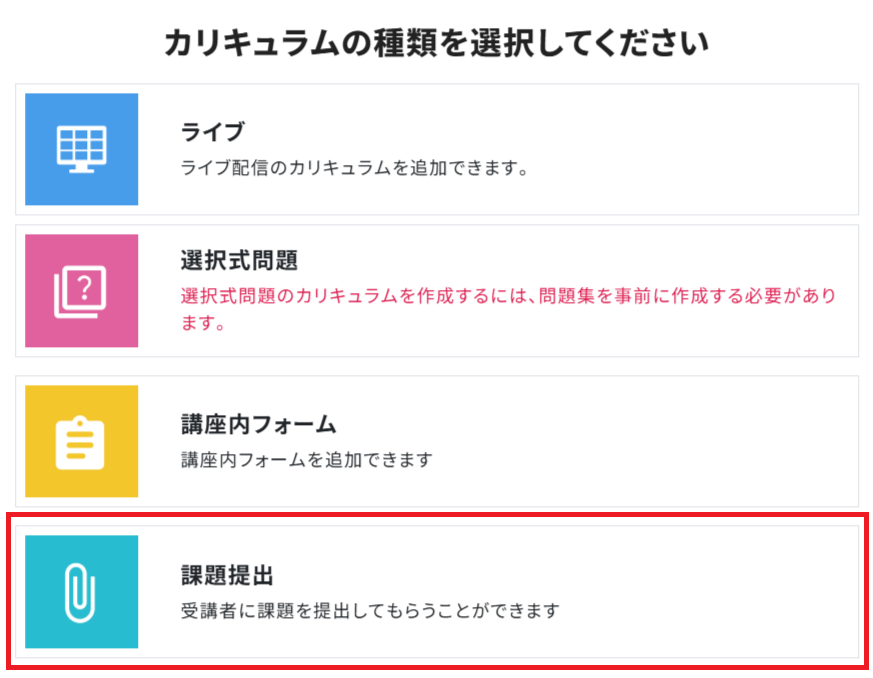Click the 受講者に課題を提出 description text
Viewport: 873px width, 678px height.
370,609
